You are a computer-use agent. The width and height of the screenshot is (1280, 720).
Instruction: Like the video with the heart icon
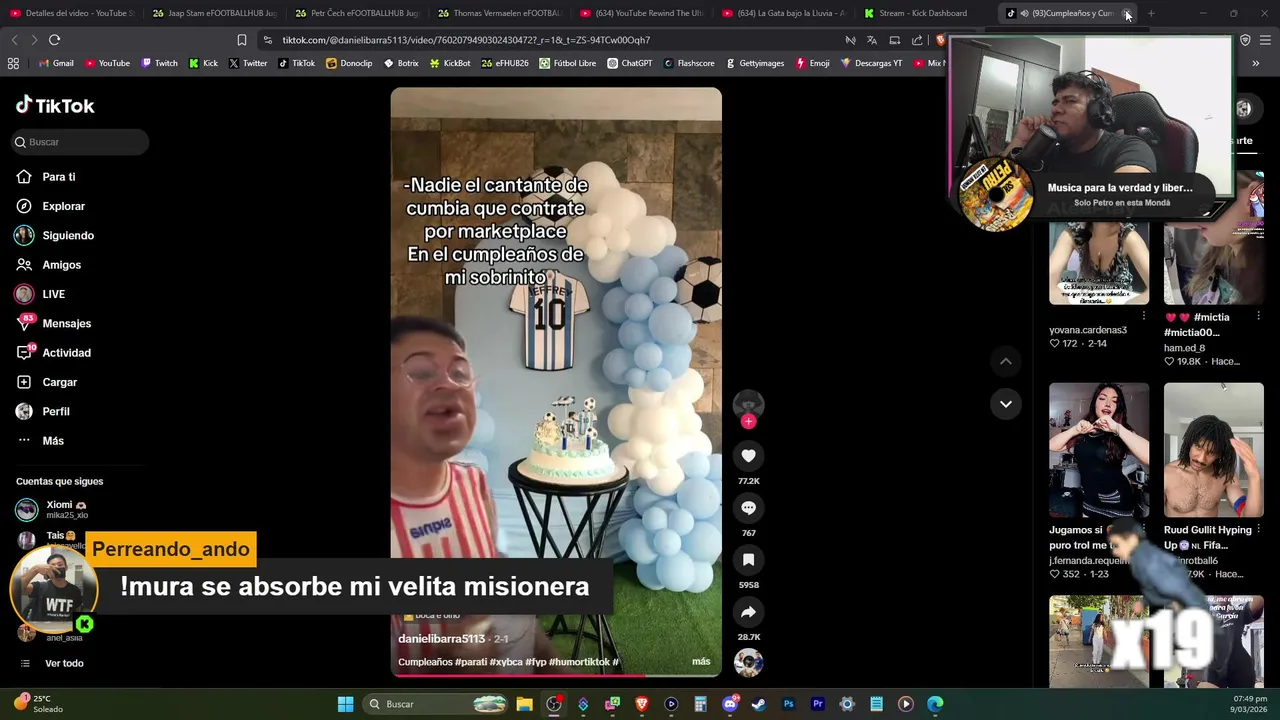click(x=748, y=456)
